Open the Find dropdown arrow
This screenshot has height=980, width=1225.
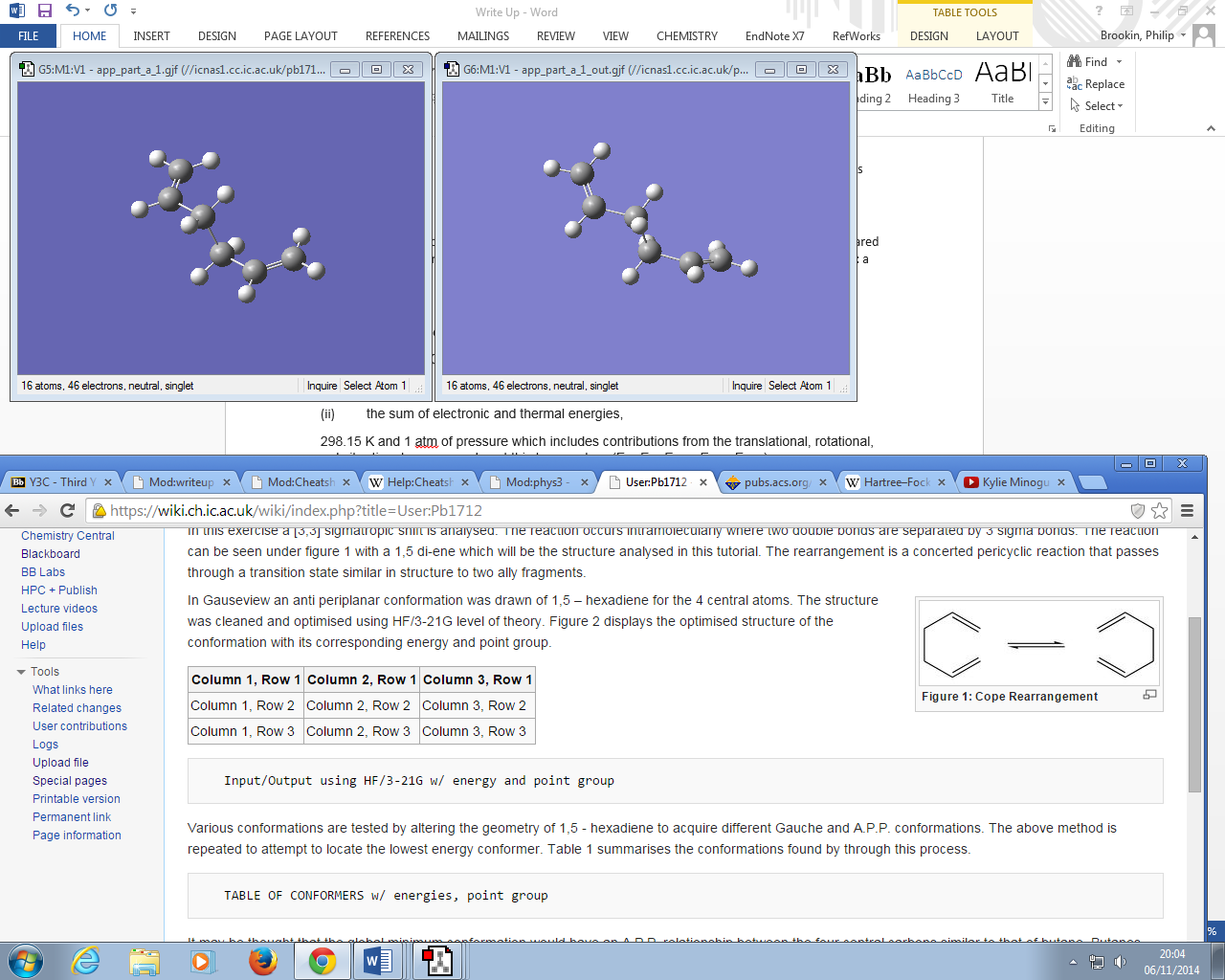(x=1119, y=62)
